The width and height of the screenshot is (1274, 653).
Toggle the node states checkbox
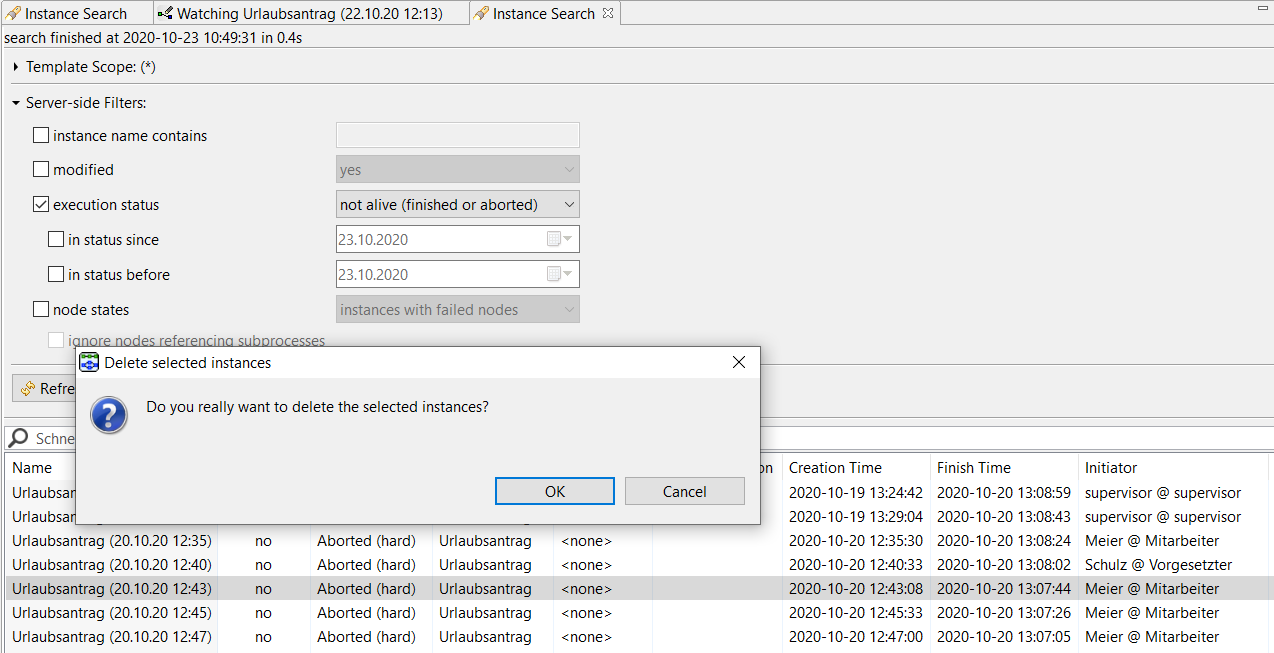tap(41, 310)
